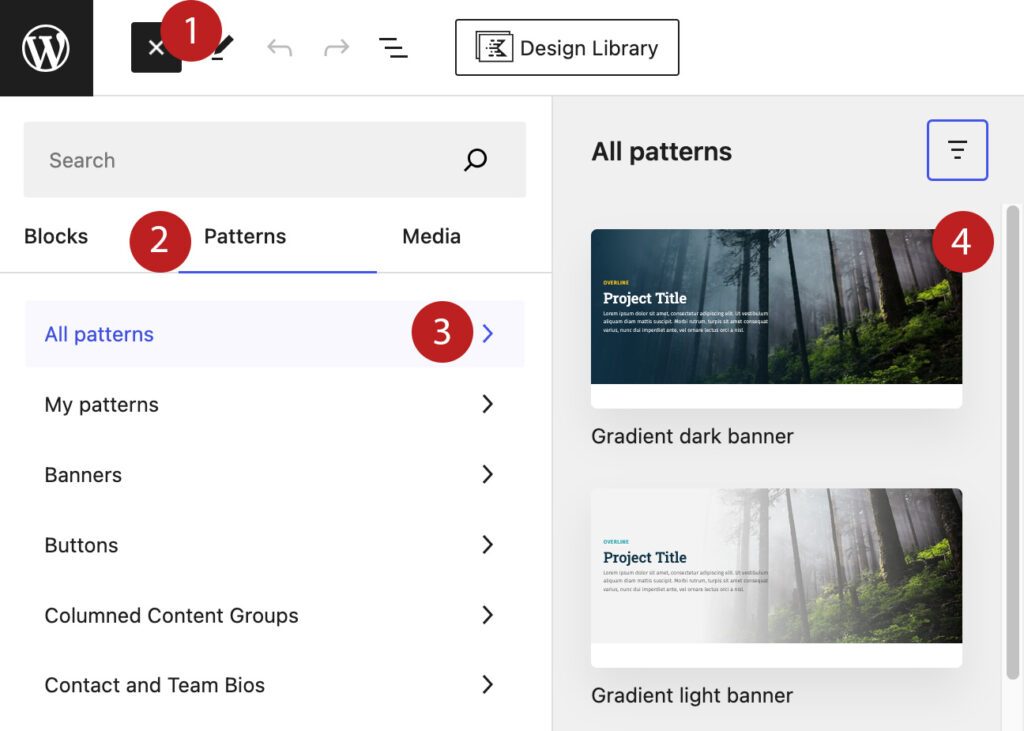Open the Banners pattern category

274,475
